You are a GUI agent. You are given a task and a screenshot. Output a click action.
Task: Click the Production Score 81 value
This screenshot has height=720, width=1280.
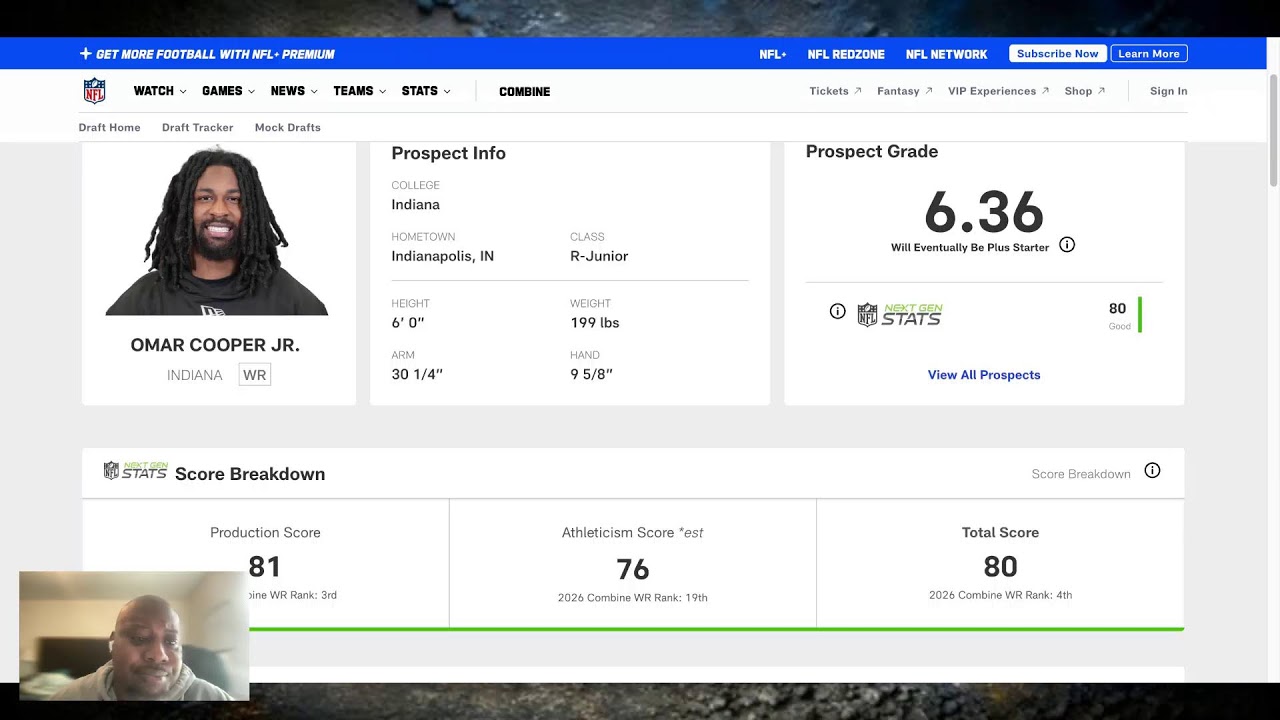265,567
